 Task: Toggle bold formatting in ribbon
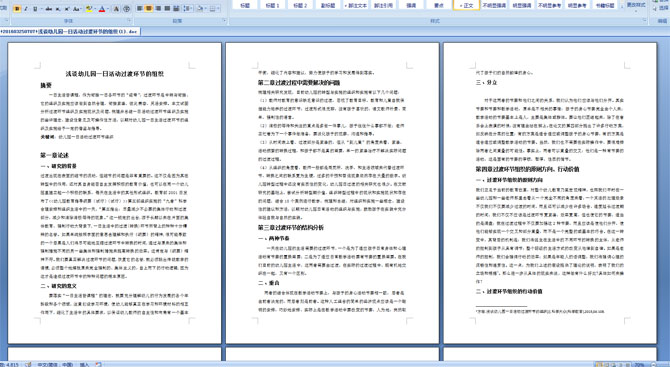17,9
